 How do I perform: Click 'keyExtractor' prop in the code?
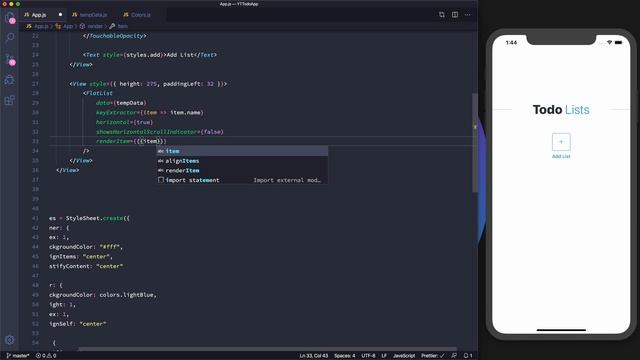[116, 113]
